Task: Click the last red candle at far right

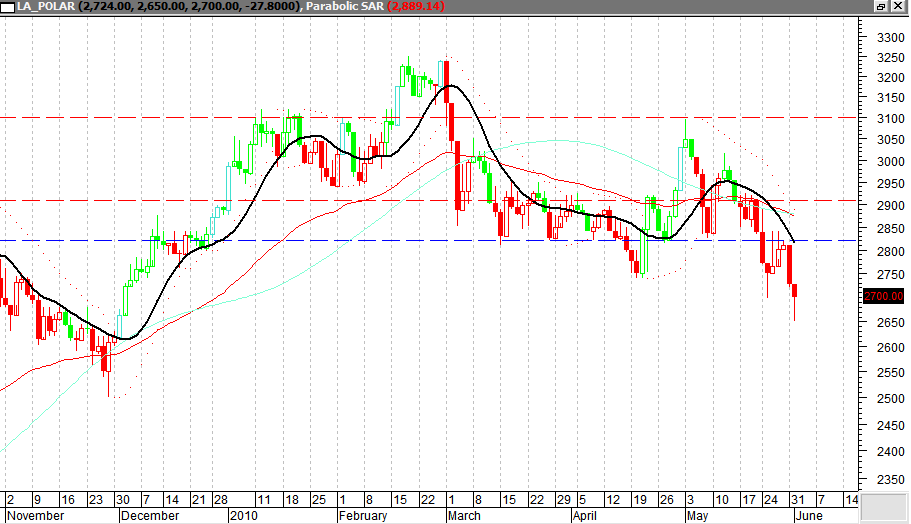Action: [x=796, y=290]
